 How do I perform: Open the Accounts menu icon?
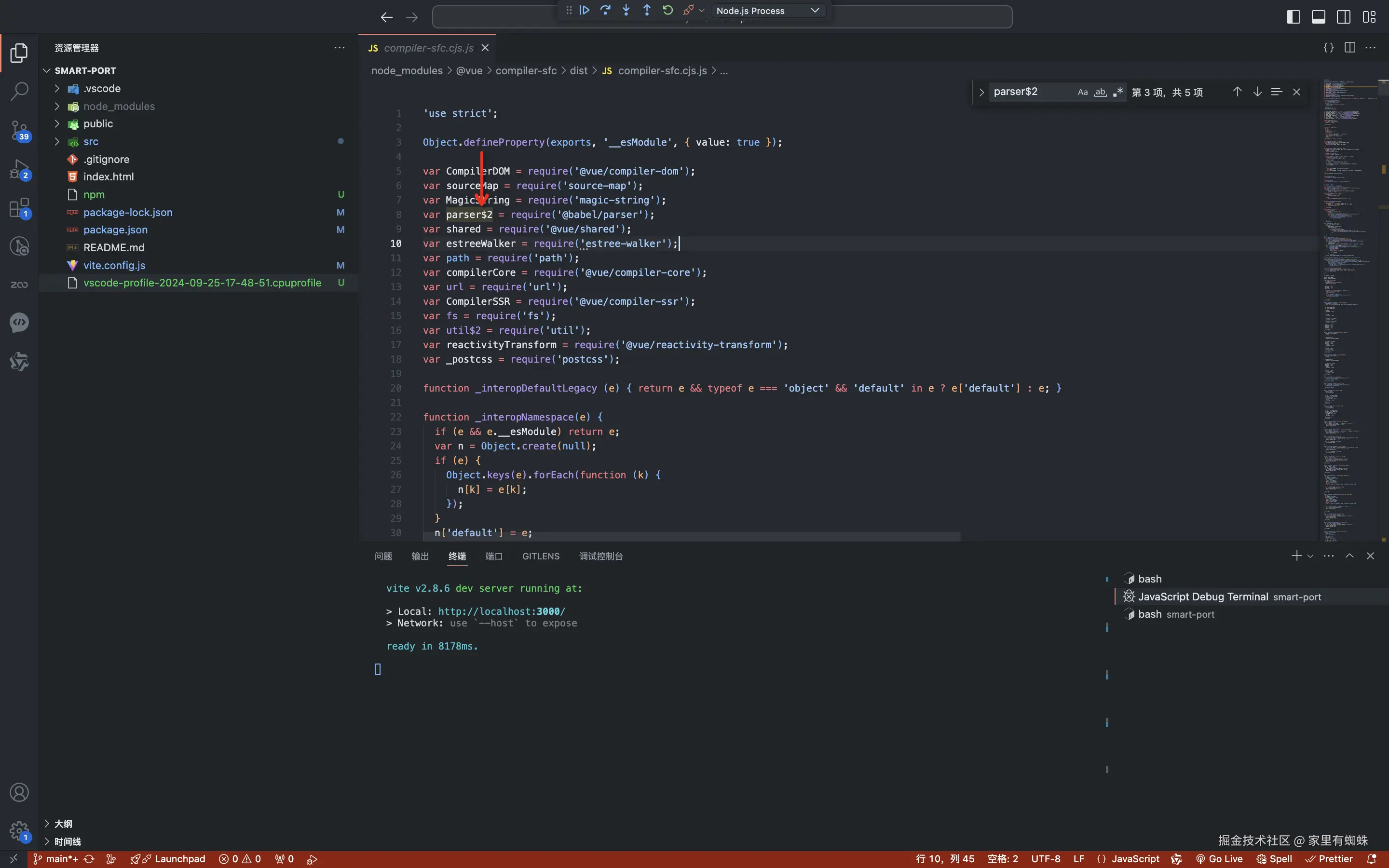tap(19, 792)
